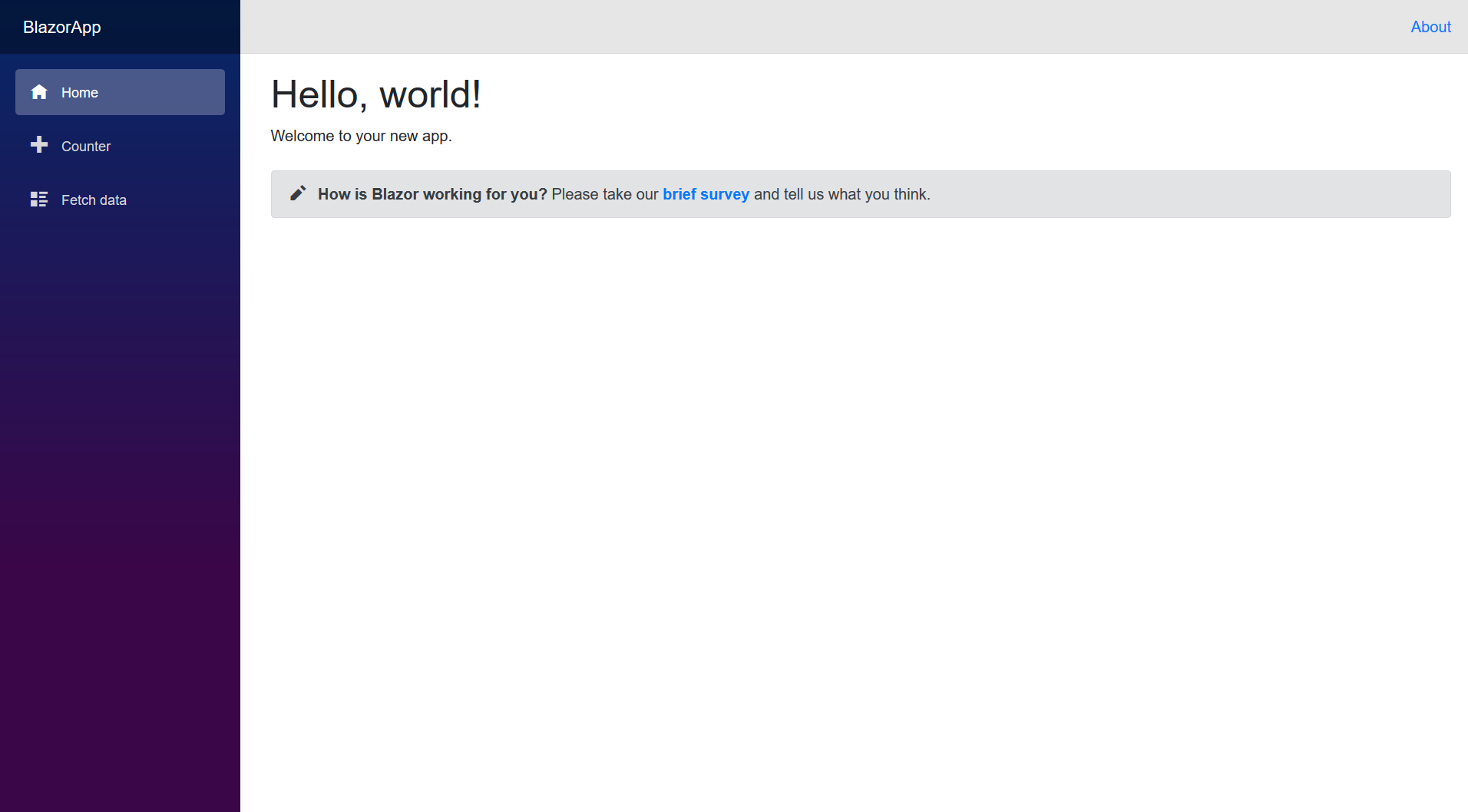Click the Welcome to your new app text
Image resolution: width=1468 pixels, height=812 pixels.
(x=361, y=136)
